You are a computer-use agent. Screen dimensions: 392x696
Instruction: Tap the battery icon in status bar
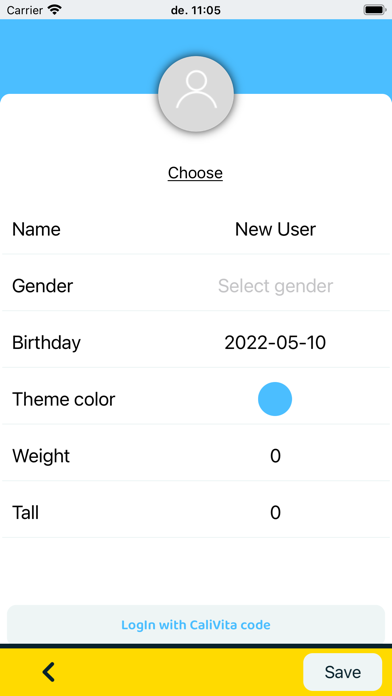[375, 10]
